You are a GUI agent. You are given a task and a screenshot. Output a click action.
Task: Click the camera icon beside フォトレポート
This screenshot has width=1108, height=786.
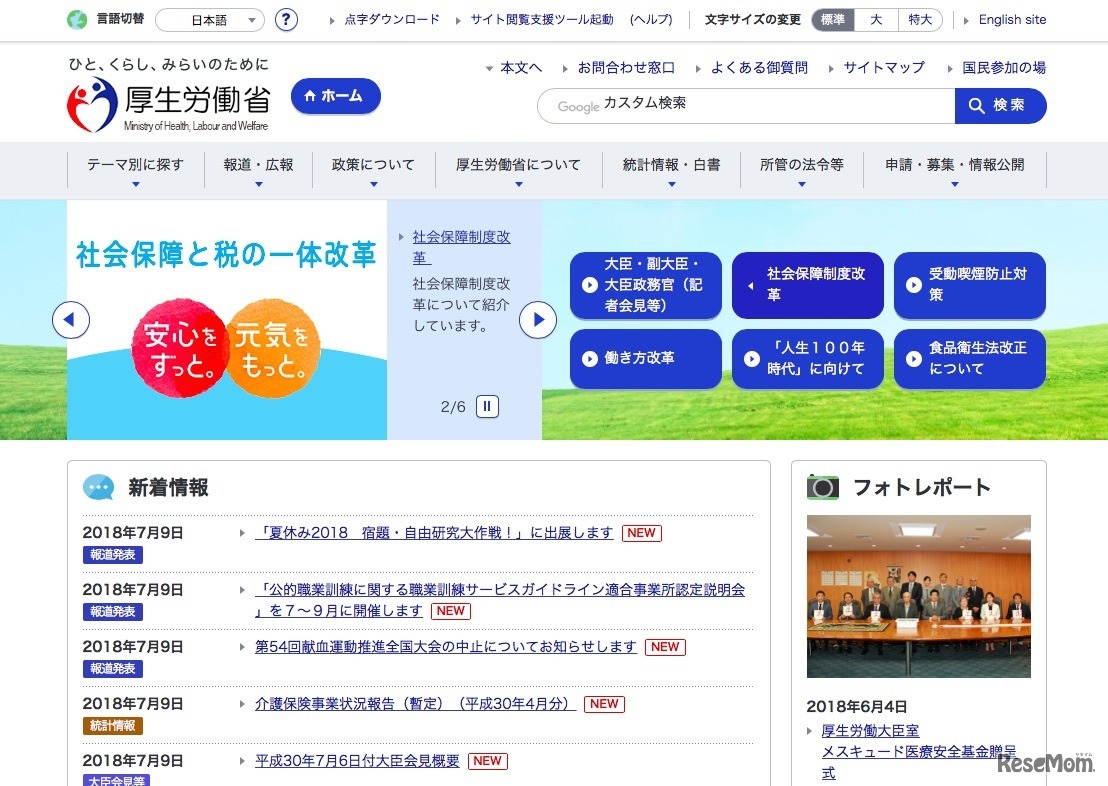pyautogui.click(x=824, y=487)
